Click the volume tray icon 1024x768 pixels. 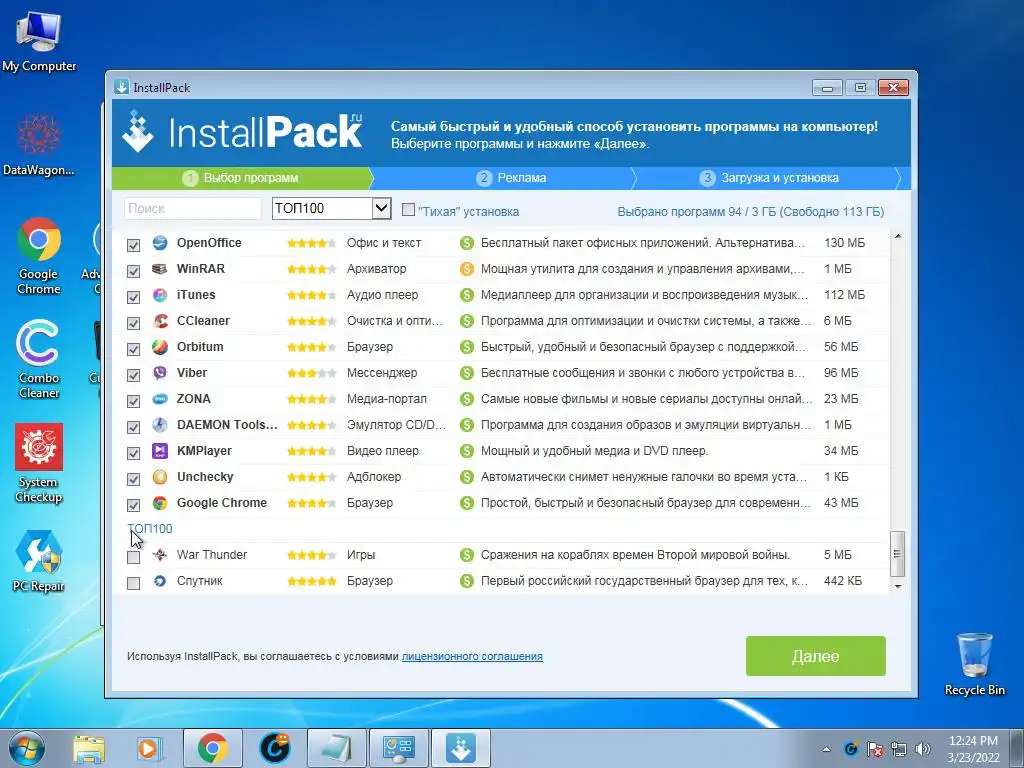[923, 749]
